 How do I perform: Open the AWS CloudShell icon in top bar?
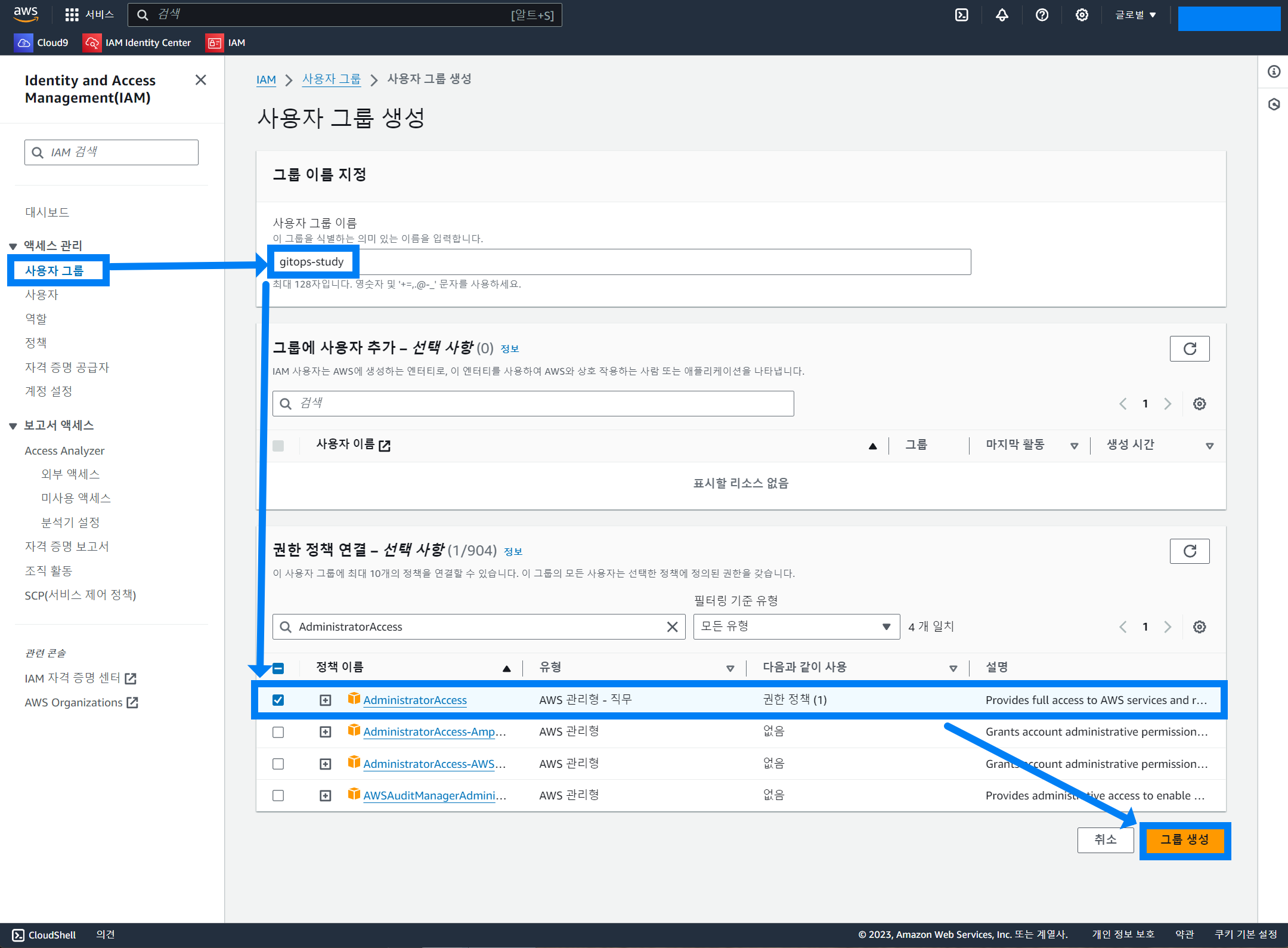[961, 15]
